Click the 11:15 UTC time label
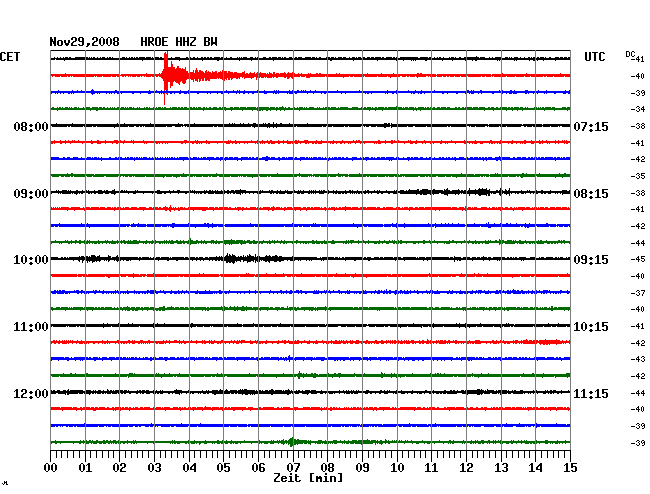Image resolution: width=650 pixels, height=494 pixels. tap(591, 393)
